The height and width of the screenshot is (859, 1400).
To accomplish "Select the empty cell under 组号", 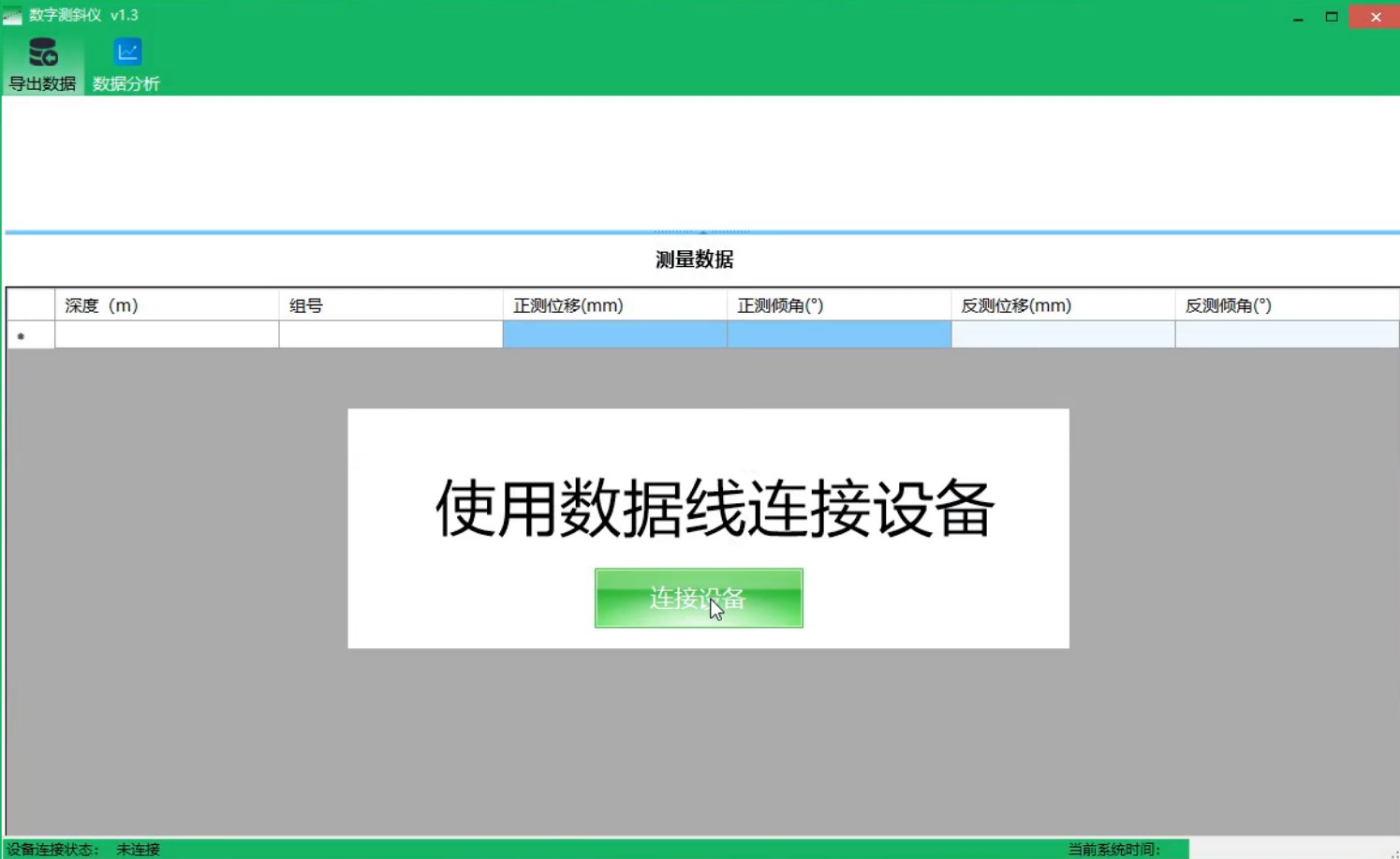I will [391, 335].
